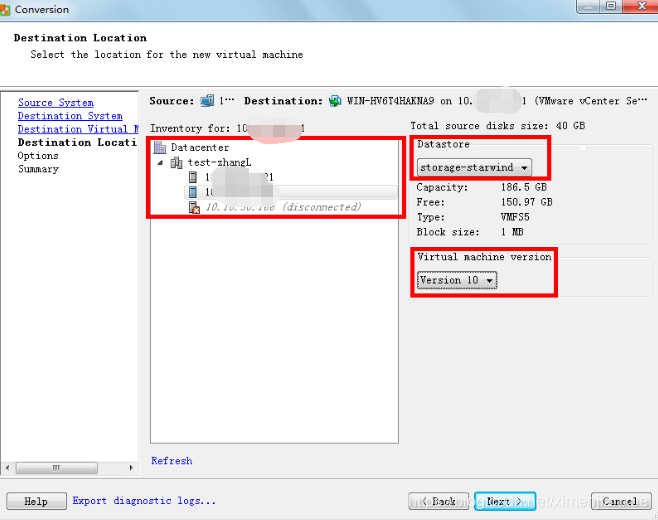Click the test-zhangL cluster icon
The height and width of the screenshot is (520, 658).
click(x=176, y=162)
